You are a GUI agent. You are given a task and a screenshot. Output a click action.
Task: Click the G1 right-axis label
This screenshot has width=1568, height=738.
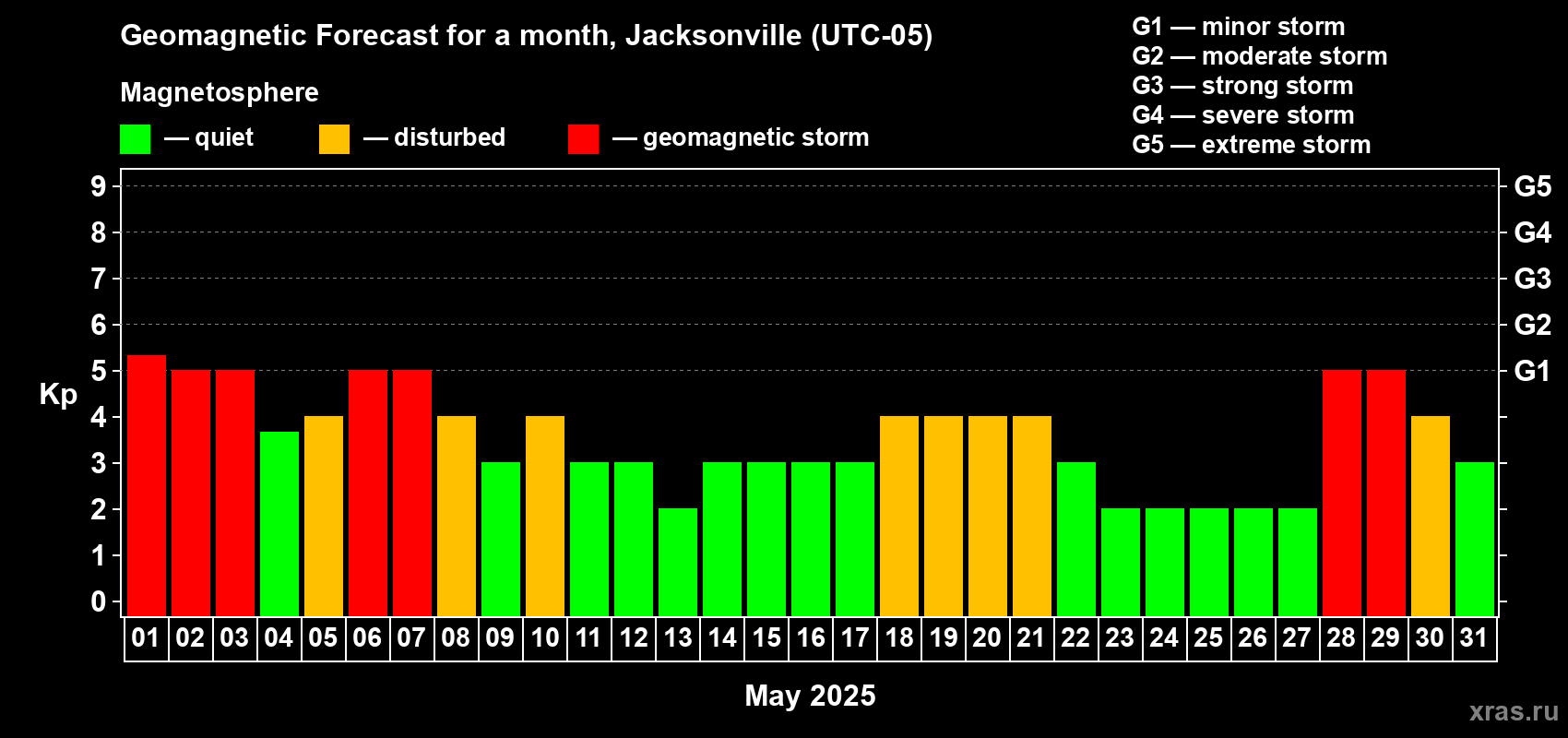1533,372
